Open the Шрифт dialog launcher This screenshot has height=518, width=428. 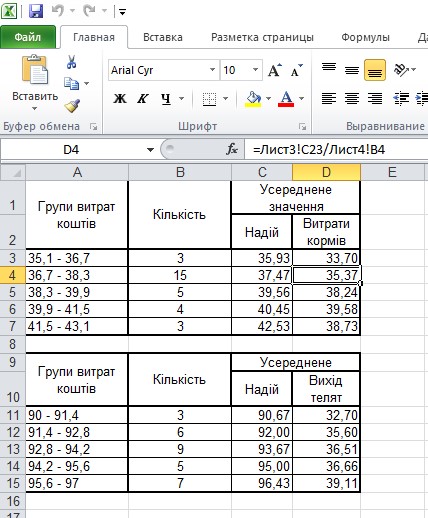pos(302,126)
